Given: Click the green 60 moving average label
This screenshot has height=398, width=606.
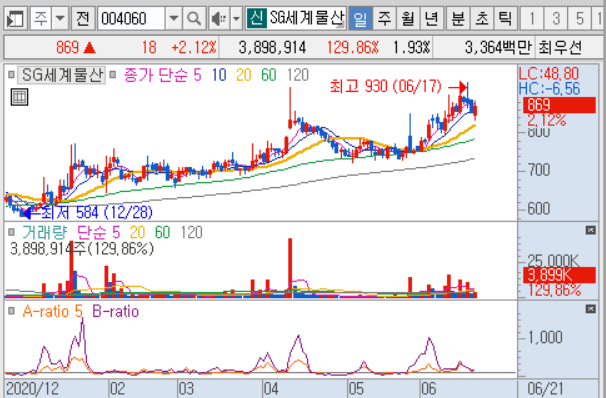Looking at the screenshot, I should 269,75.
